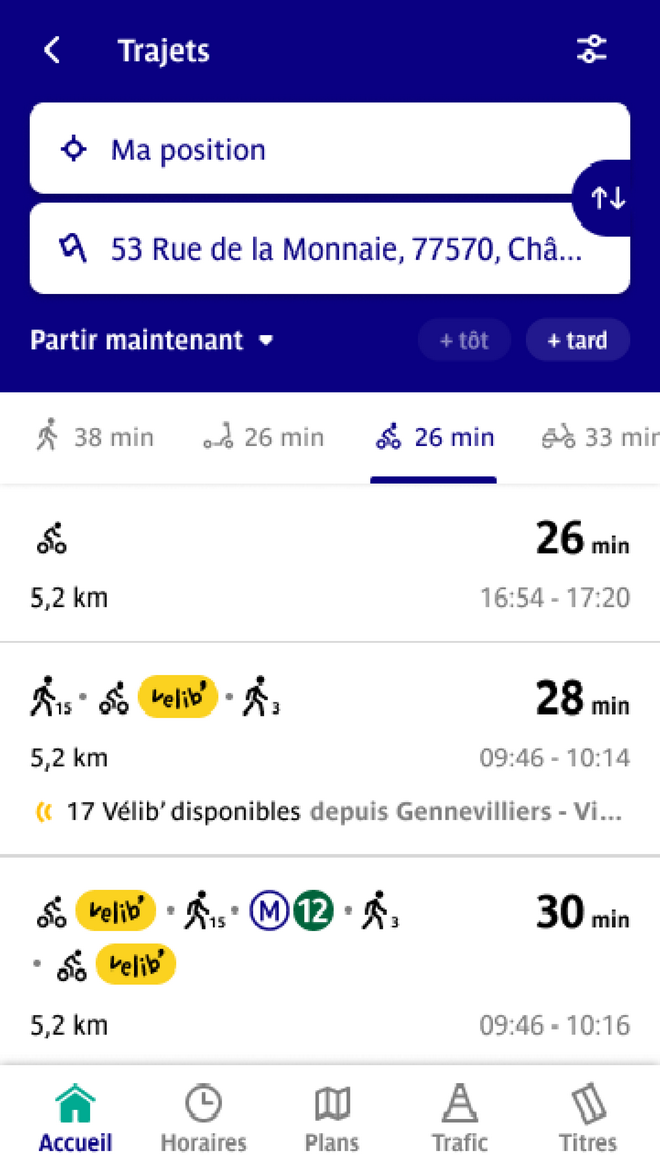Tap the location crosshair icon beside Ma position
Screen dimensions: 660x1173
[x=74, y=150]
